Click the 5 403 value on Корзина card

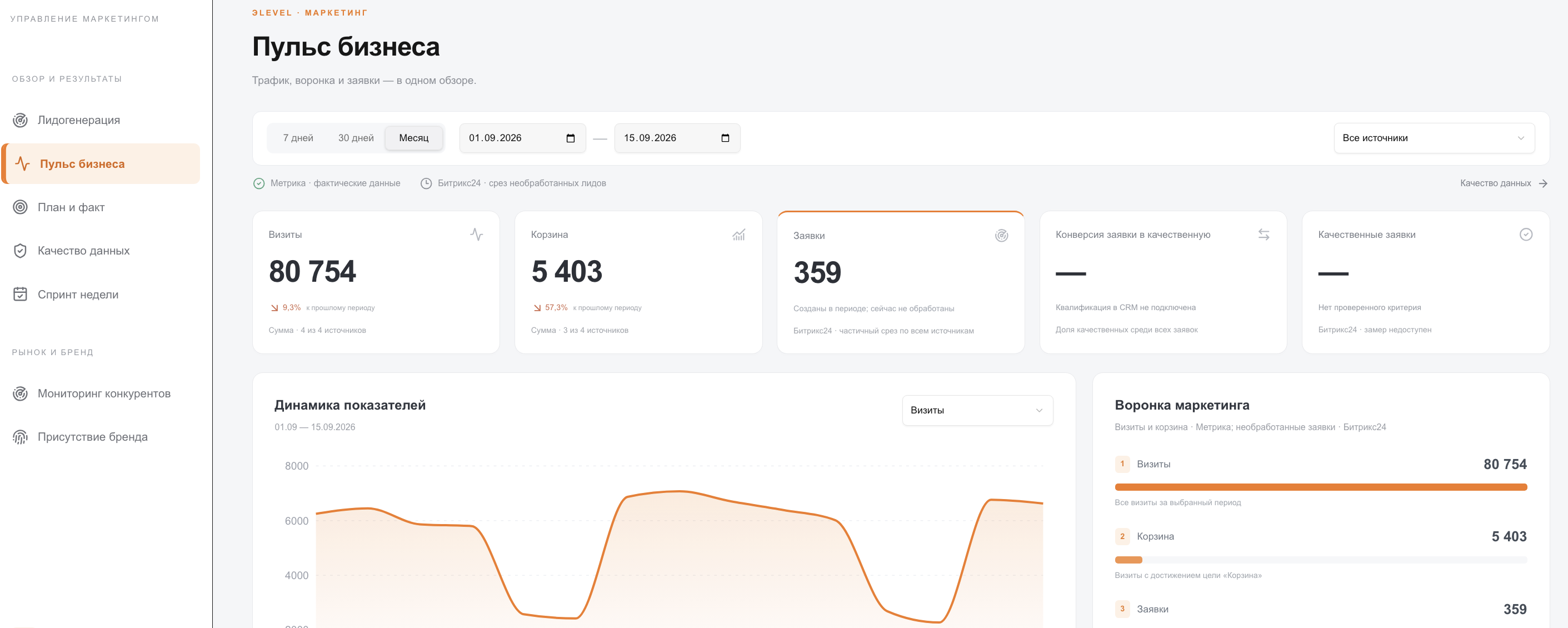pyautogui.click(x=567, y=272)
